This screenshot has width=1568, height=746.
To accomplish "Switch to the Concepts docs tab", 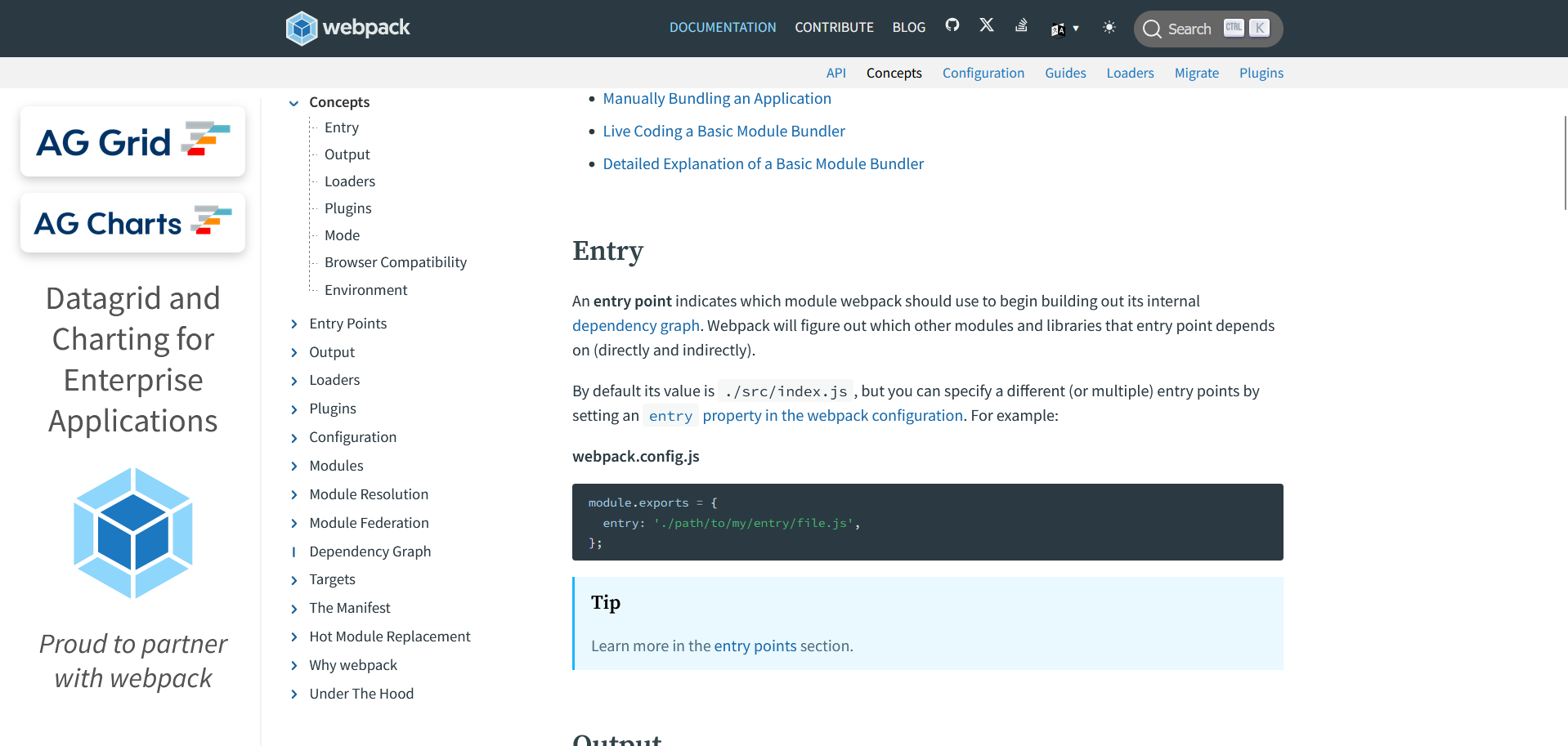I will (x=894, y=73).
